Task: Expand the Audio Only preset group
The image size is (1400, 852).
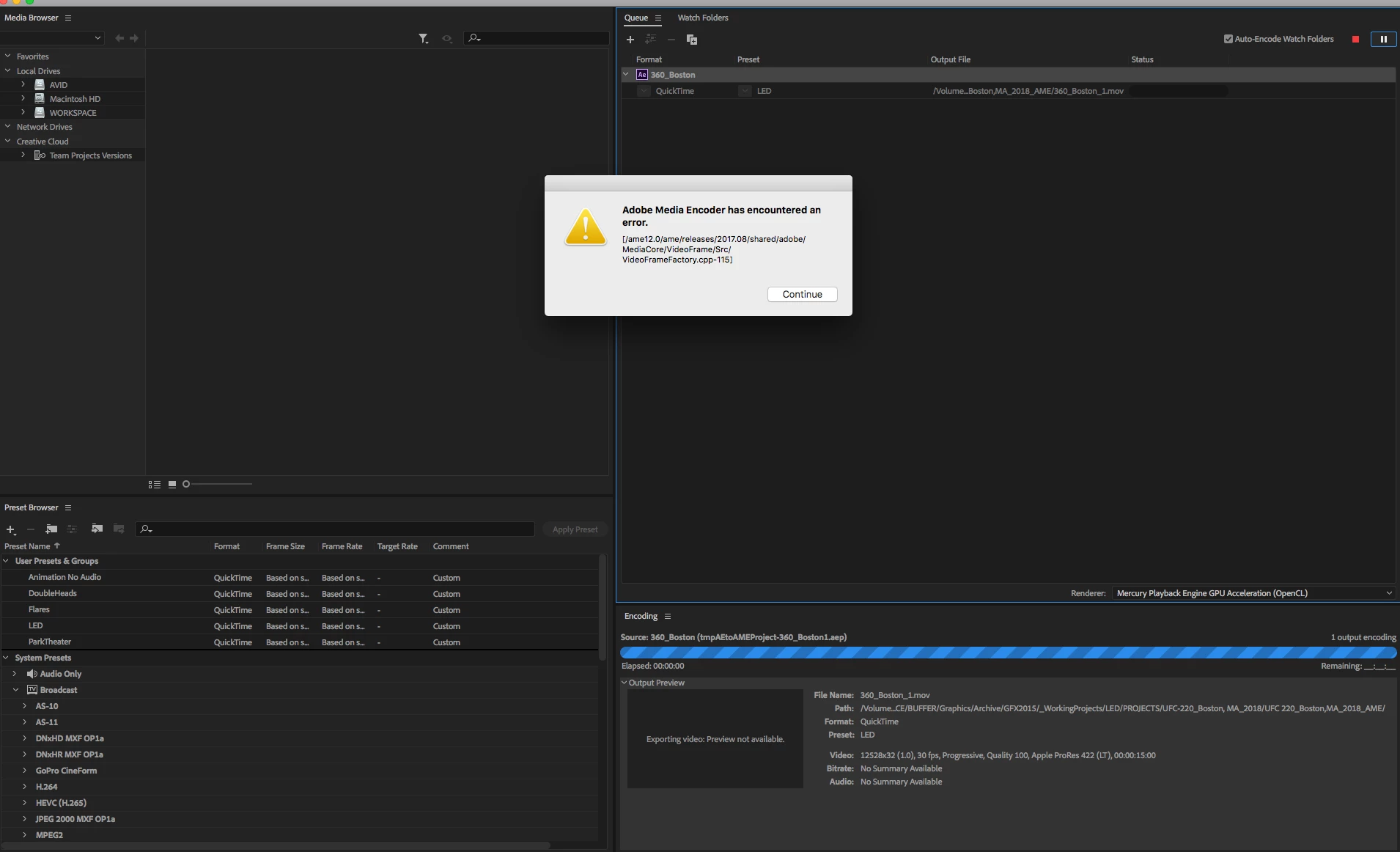Action: pos(15,674)
